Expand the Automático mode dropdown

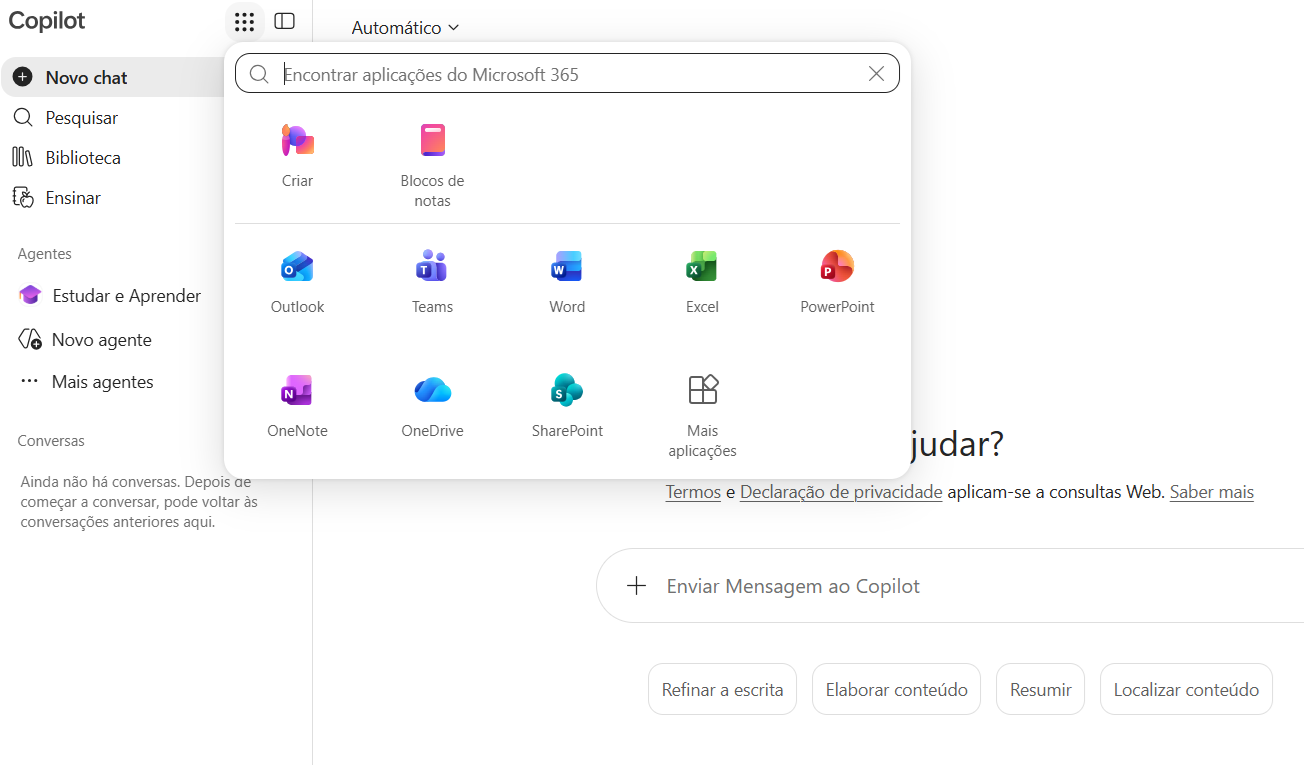click(x=405, y=28)
